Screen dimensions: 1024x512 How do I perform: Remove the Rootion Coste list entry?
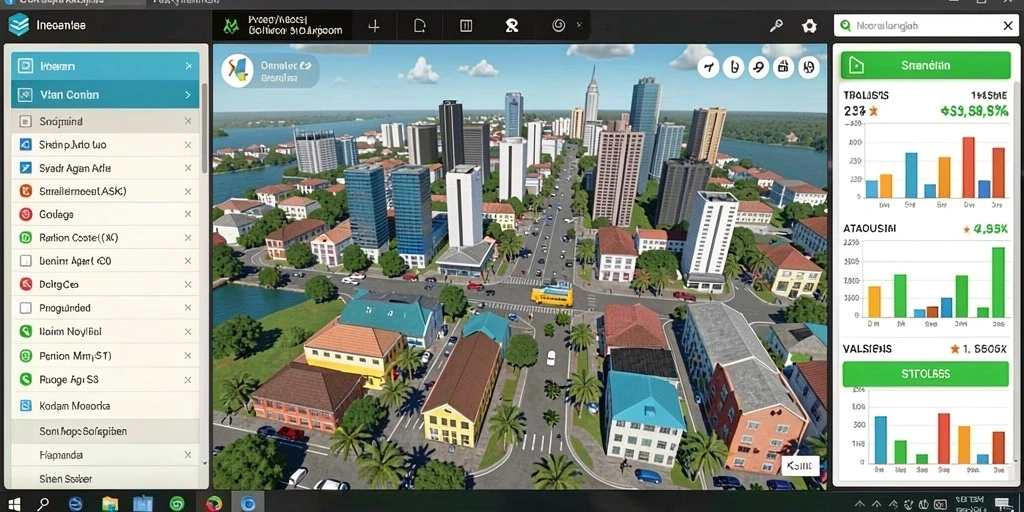pos(188,238)
